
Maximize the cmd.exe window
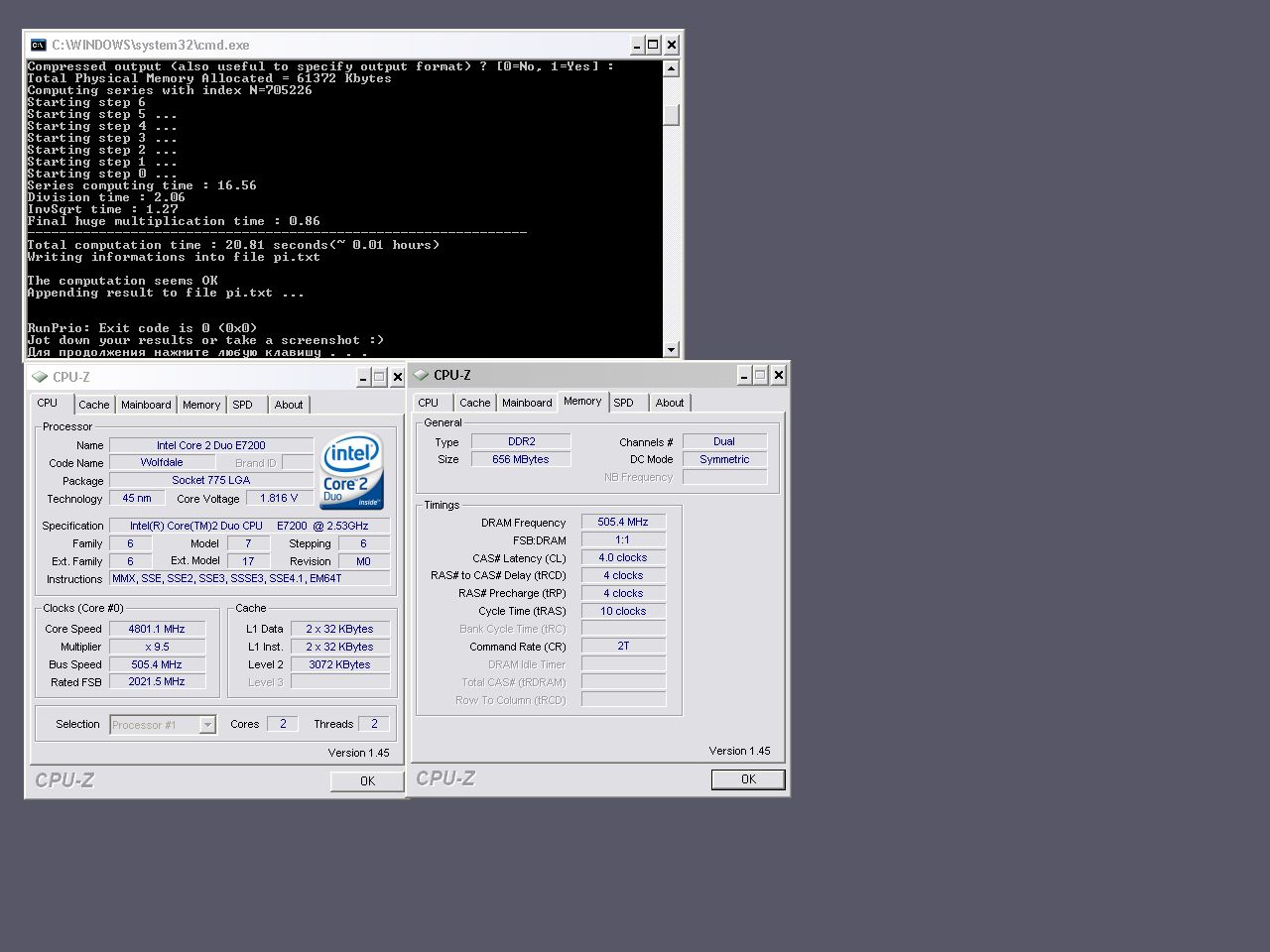click(x=653, y=45)
